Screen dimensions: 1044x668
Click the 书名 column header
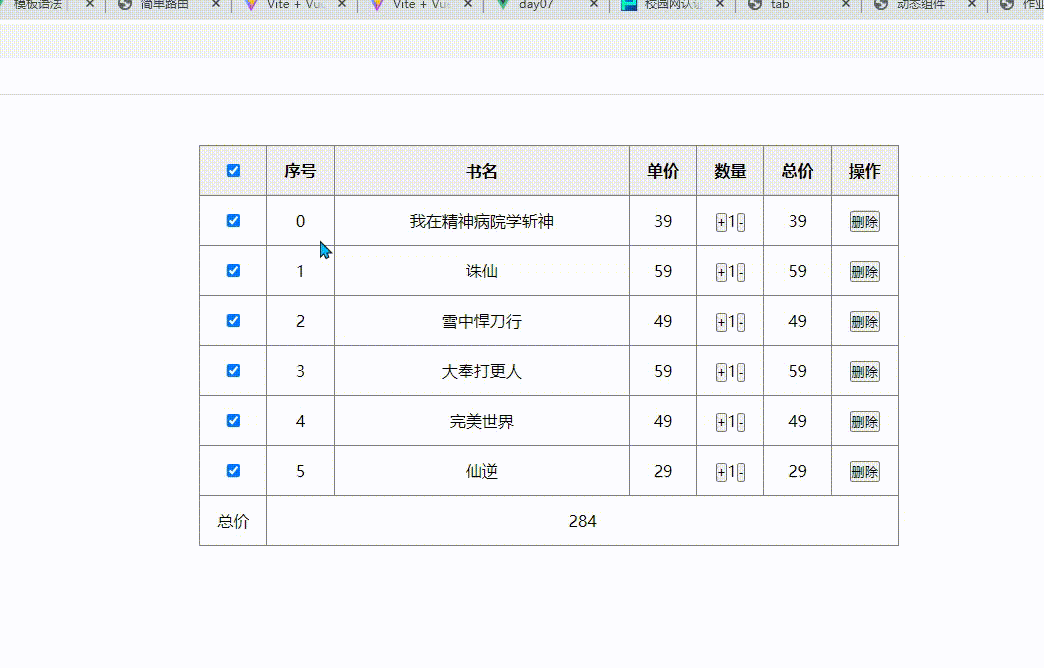tap(481, 171)
